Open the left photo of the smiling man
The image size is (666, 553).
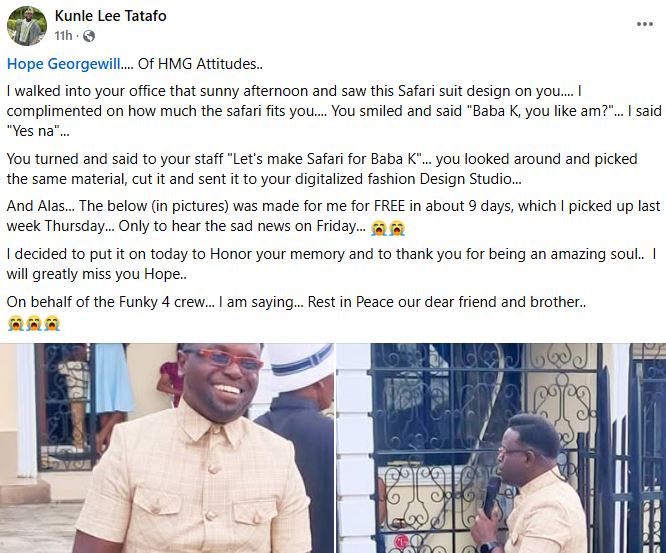[x=166, y=448]
